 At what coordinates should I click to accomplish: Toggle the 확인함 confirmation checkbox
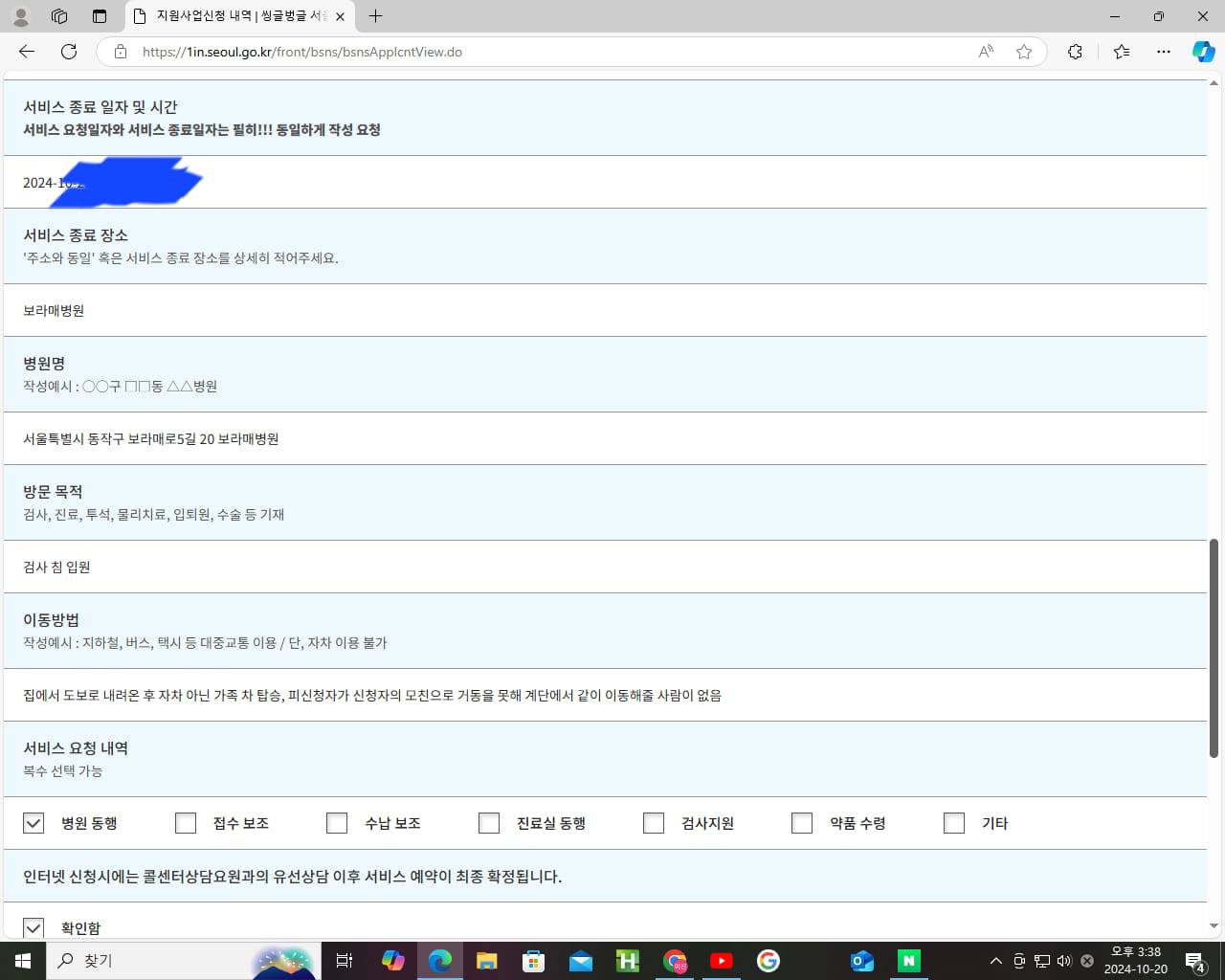pos(33,928)
